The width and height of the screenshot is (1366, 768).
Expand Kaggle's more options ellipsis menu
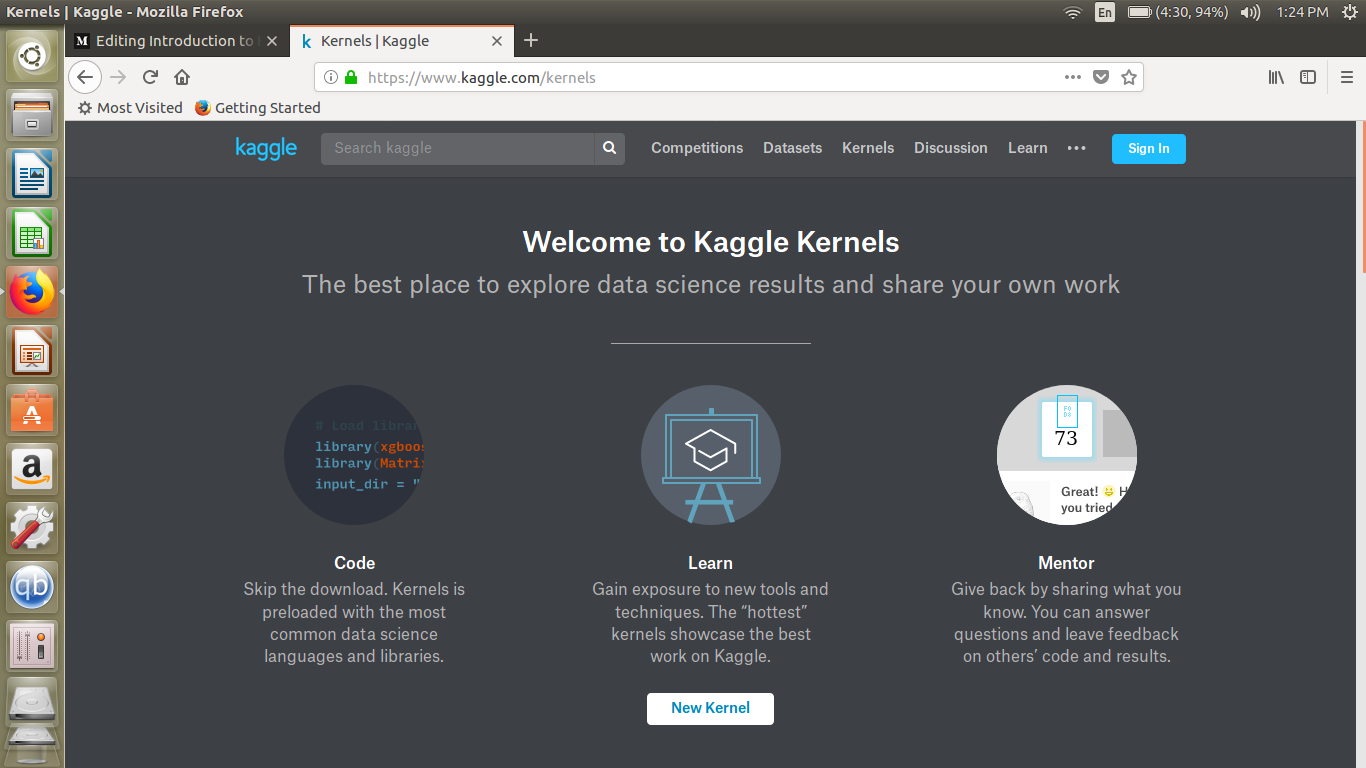click(1076, 148)
